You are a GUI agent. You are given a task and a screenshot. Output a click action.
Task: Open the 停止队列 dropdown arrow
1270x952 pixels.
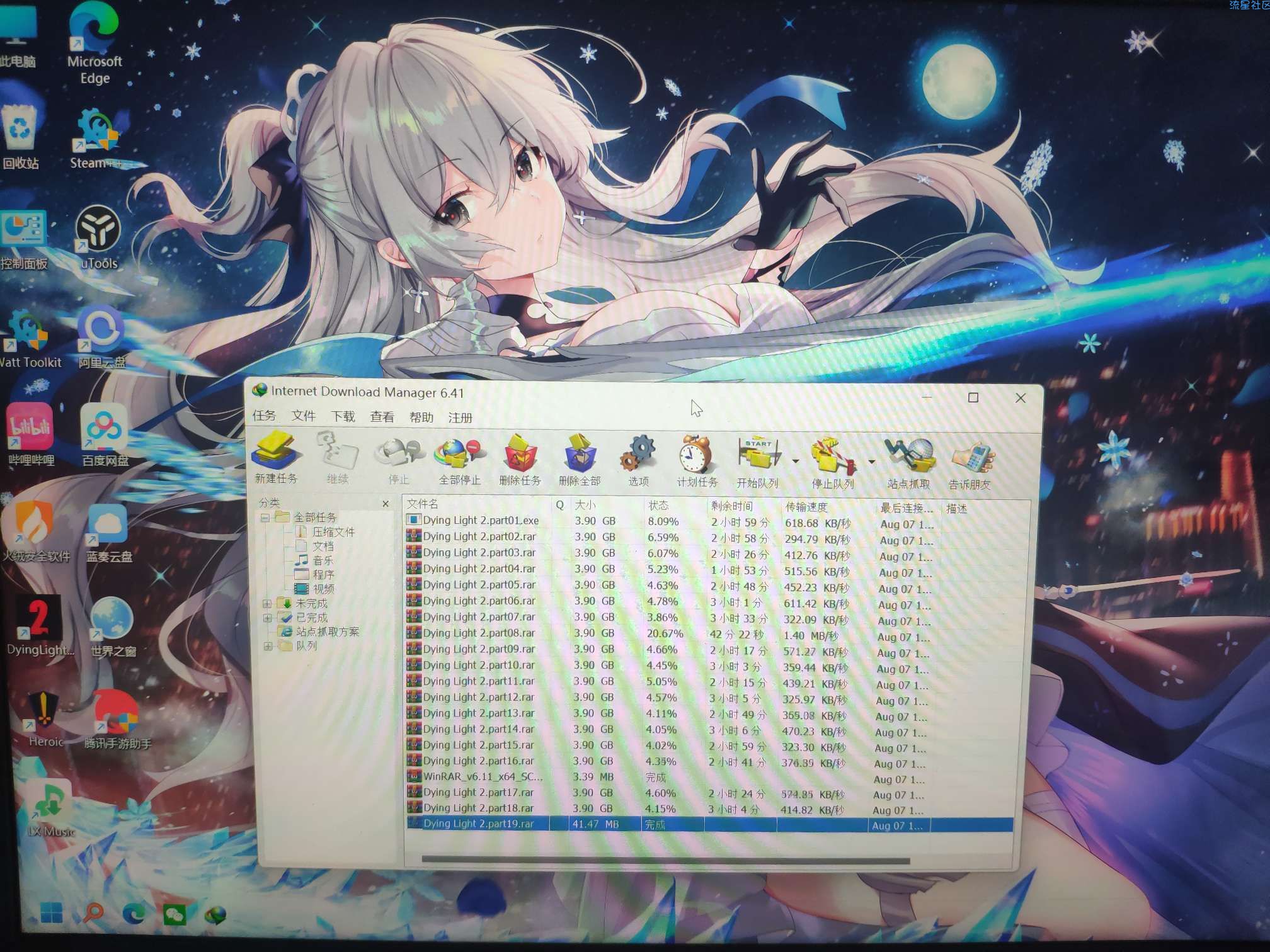tap(871, 463)
